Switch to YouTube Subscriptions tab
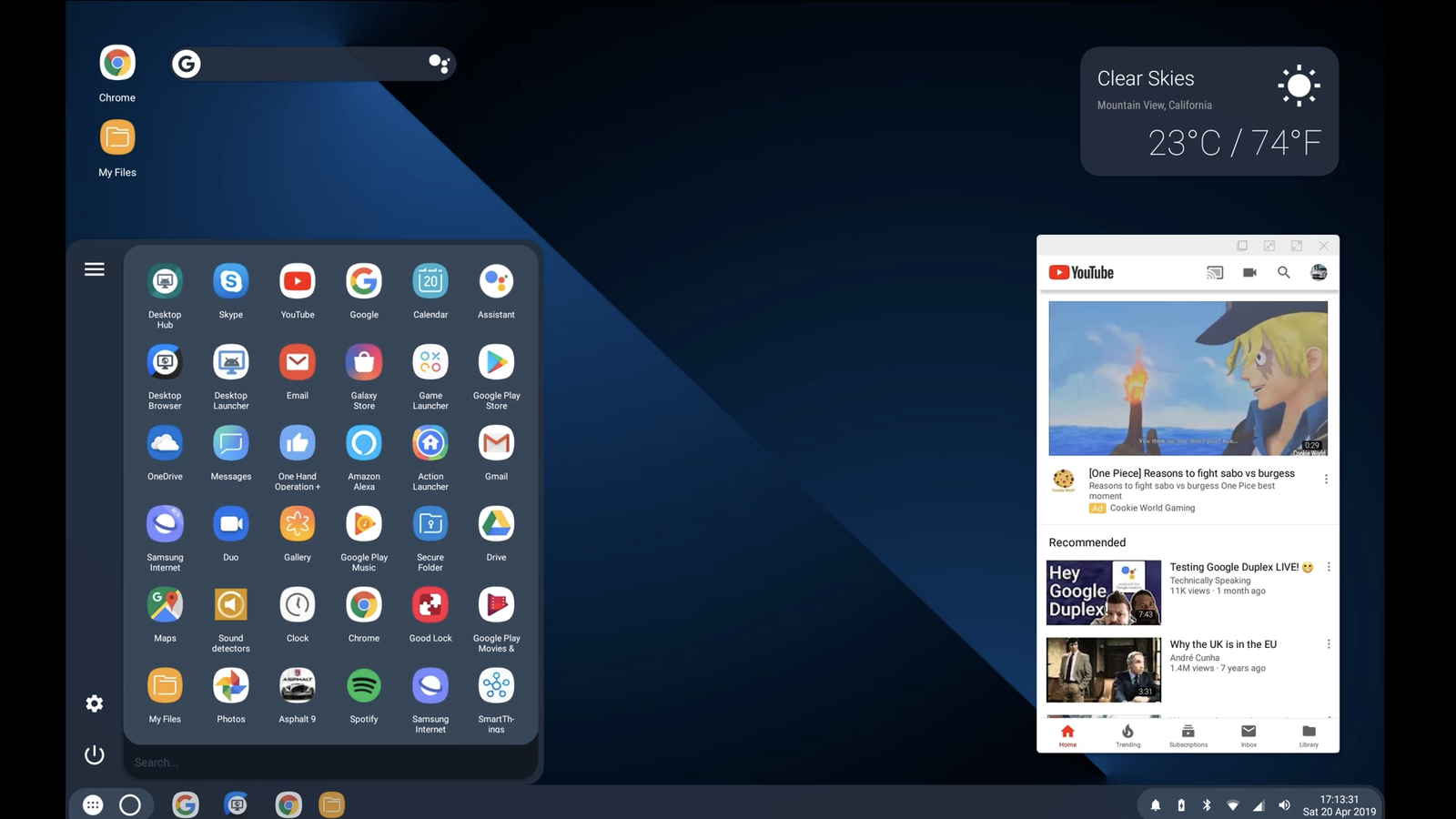Viewport: 1456px width, 819px height. click(x=1188, y=735)
